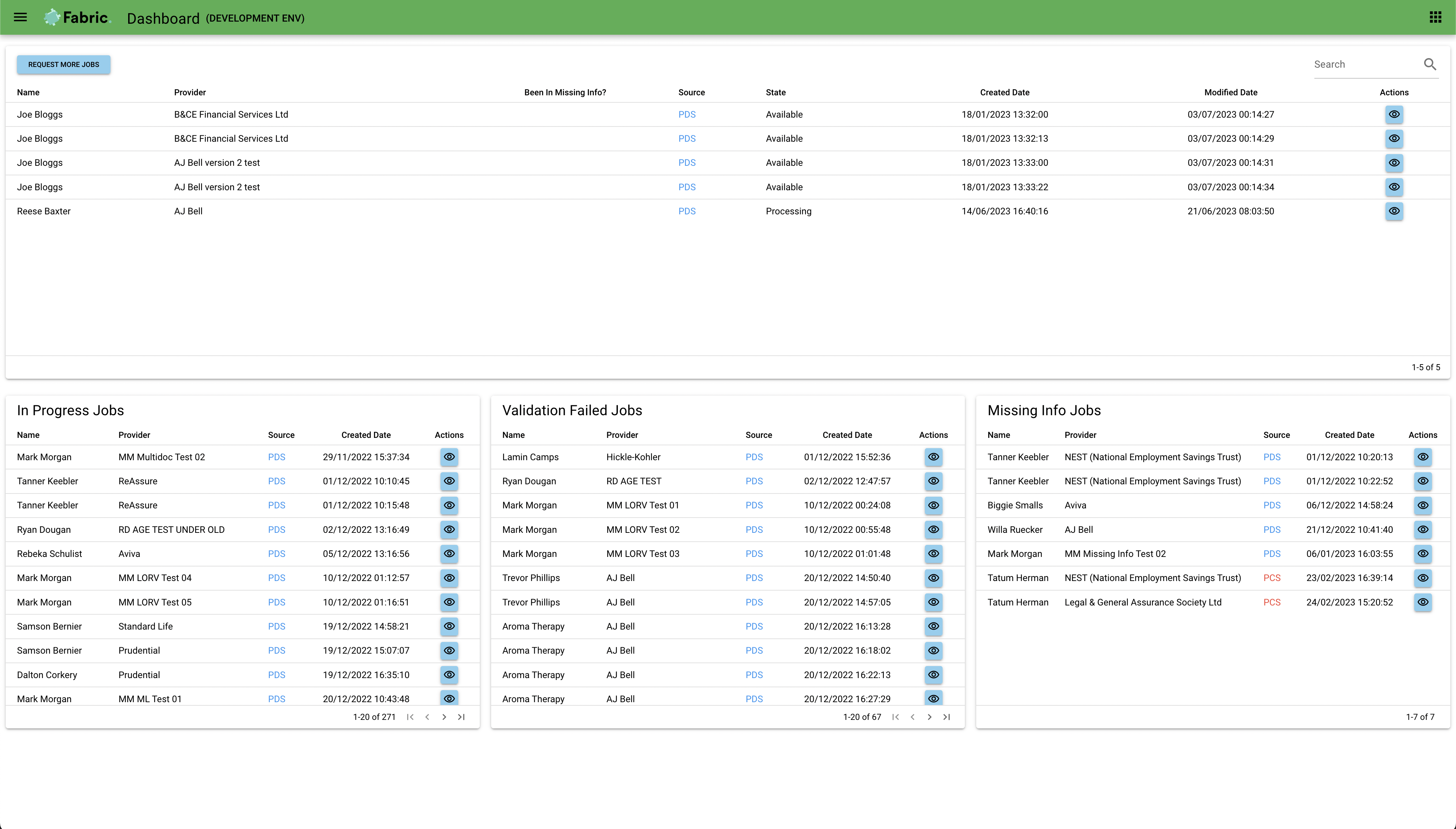The height and width of the screenshot is (829, 1456).
Task: View Willa Ruecker's AJ Bell job
Action: (1422, 530)
